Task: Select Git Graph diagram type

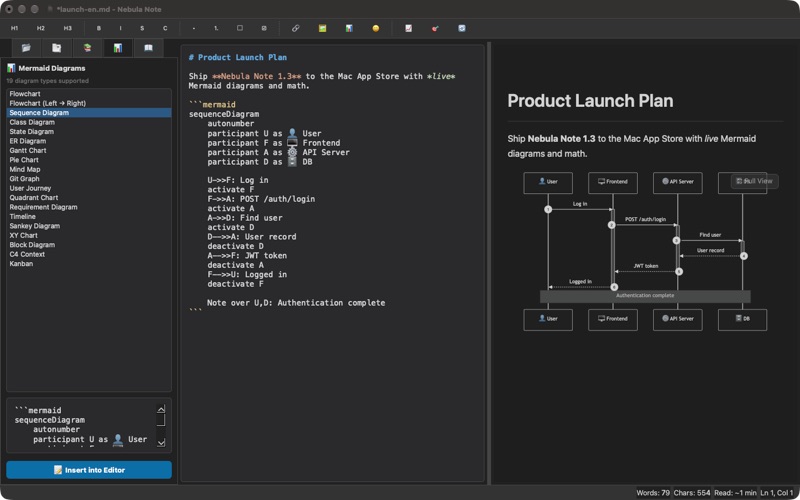Action: pyautogui.click(x=89, y=179)
